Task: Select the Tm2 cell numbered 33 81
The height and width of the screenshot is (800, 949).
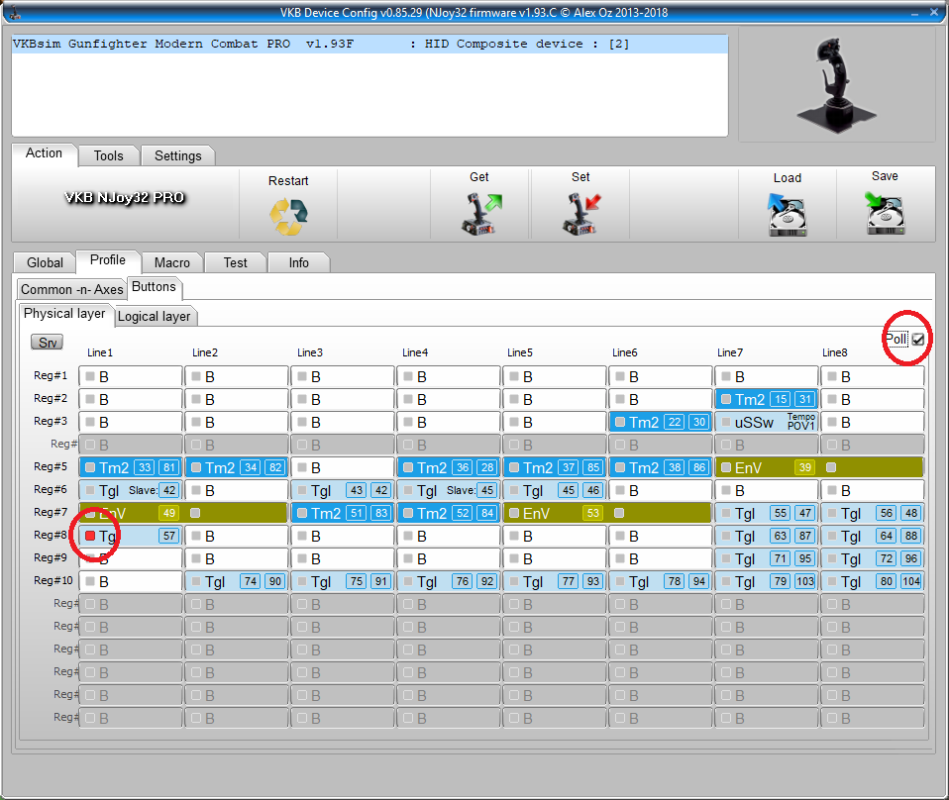Action: tap(130, 468)
